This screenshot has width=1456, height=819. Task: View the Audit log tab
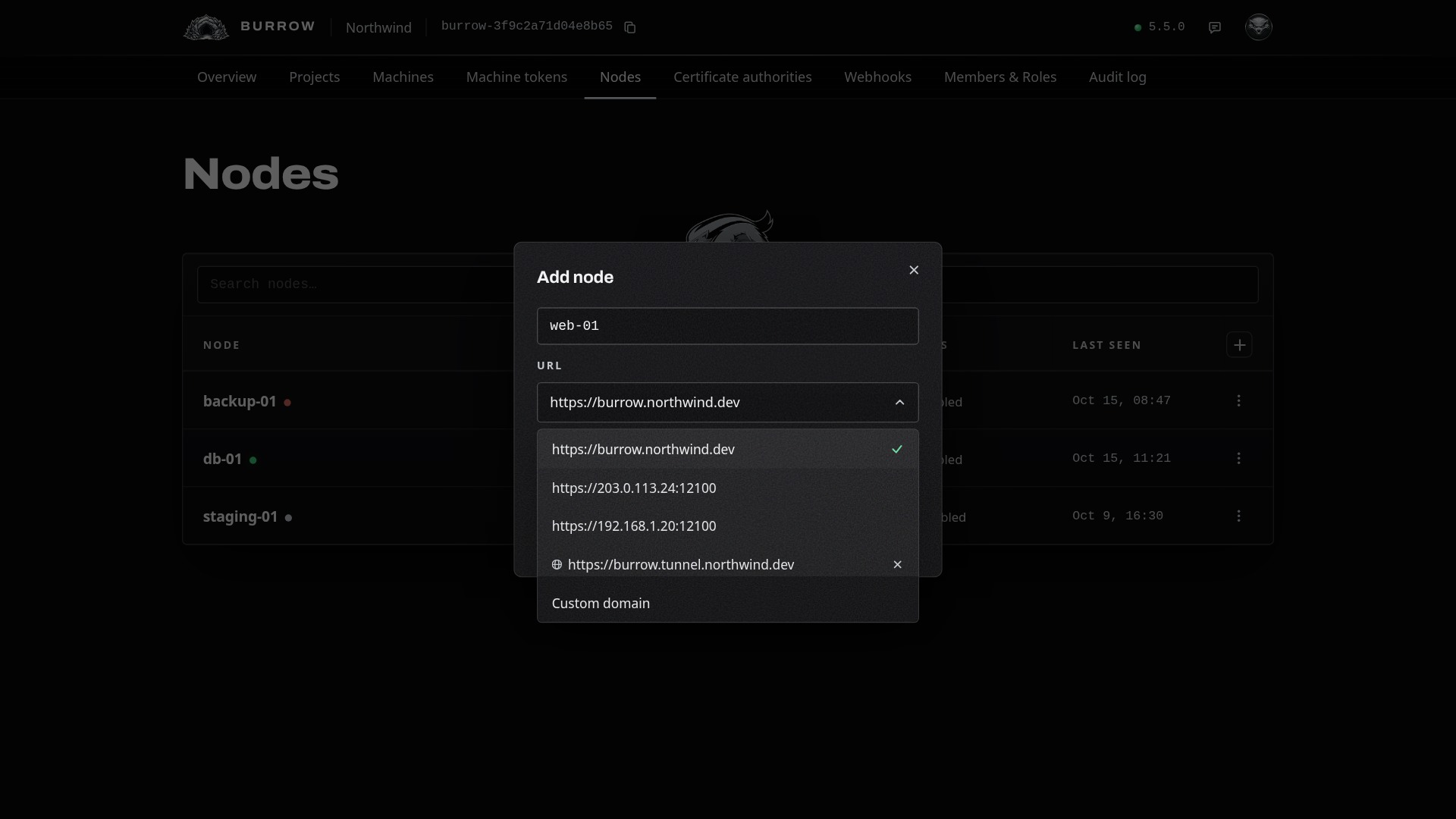[x=1117, y=77]
